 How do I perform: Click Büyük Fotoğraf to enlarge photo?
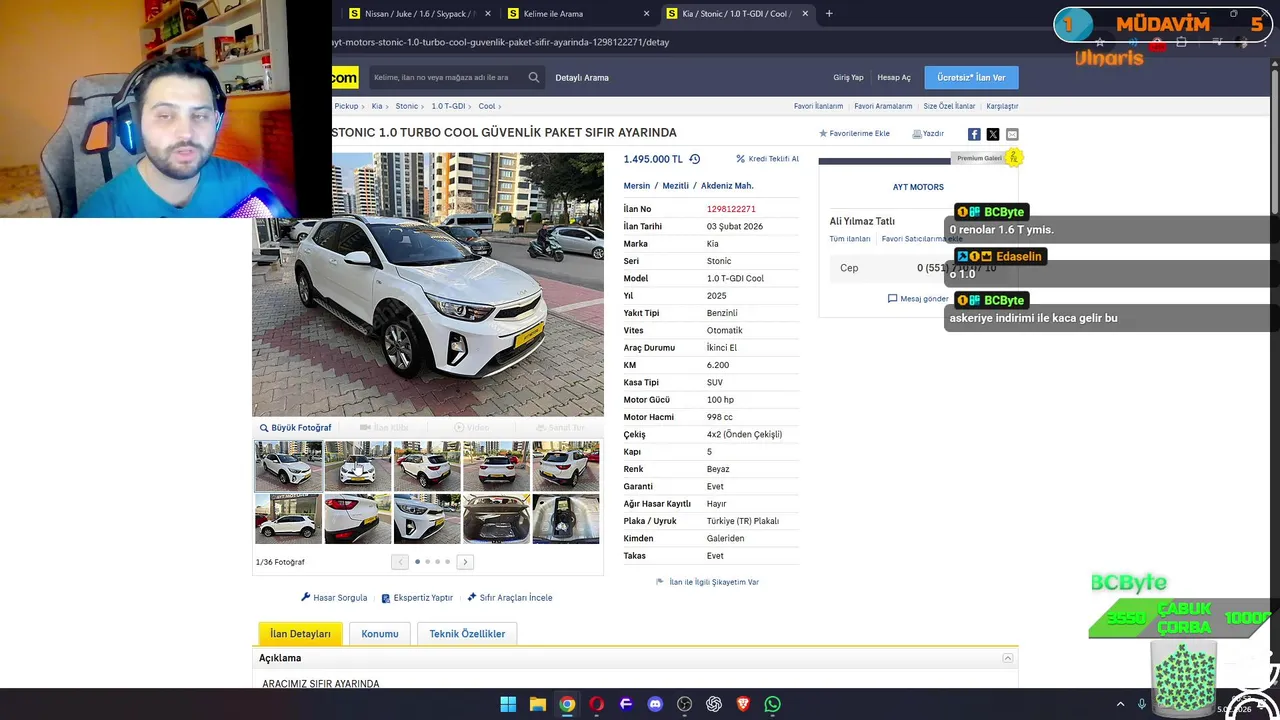click(x=295, y=428)
